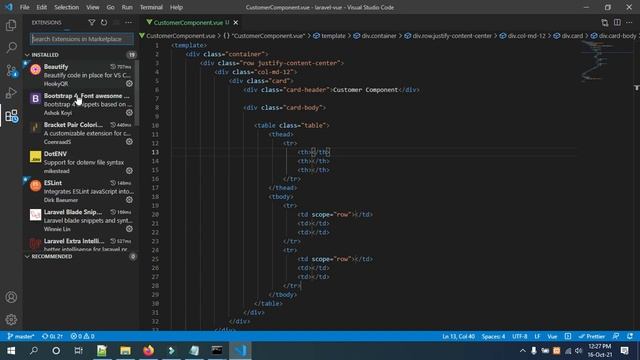Open File Explorer from the taskbar

coord(125,350)
